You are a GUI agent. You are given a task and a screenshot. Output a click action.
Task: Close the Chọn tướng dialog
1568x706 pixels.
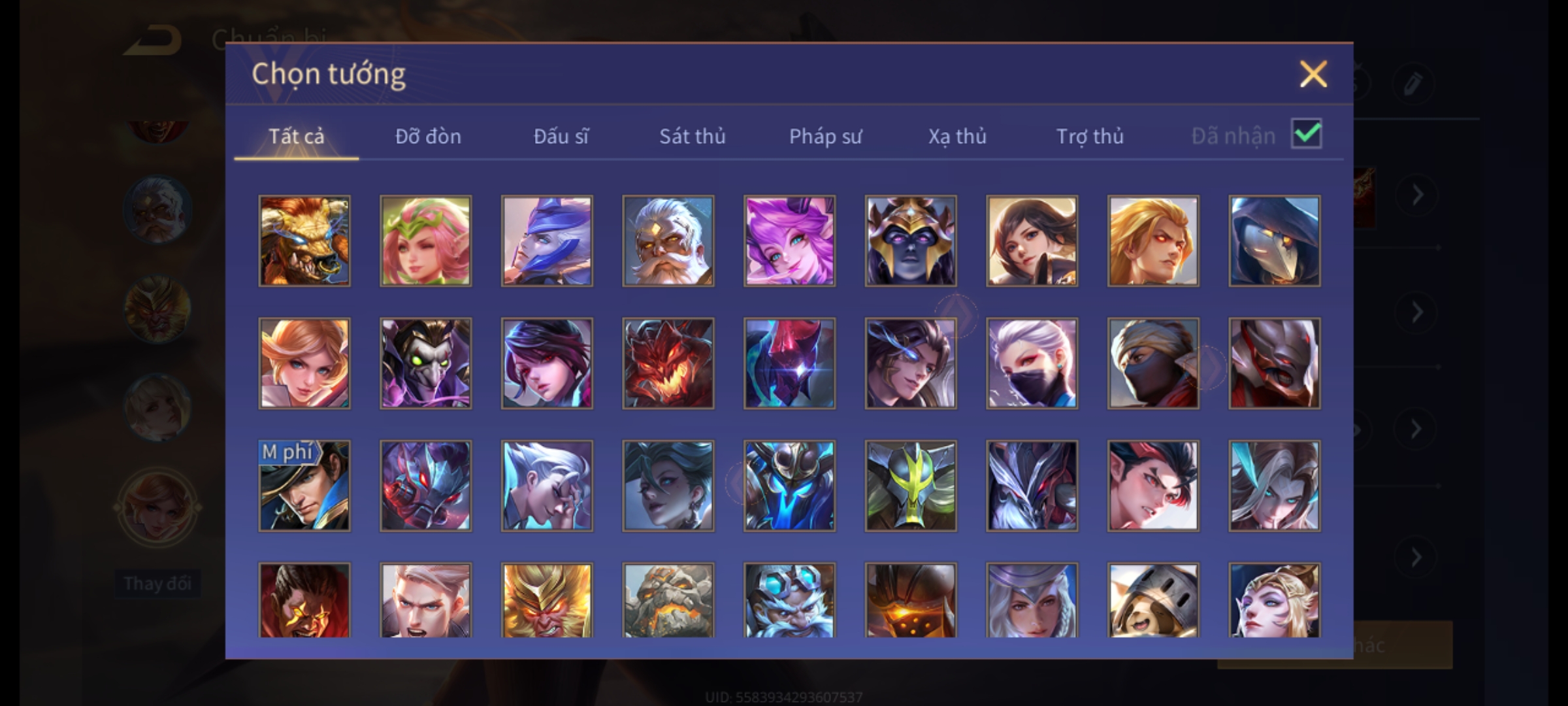(x=1313, y=74)
